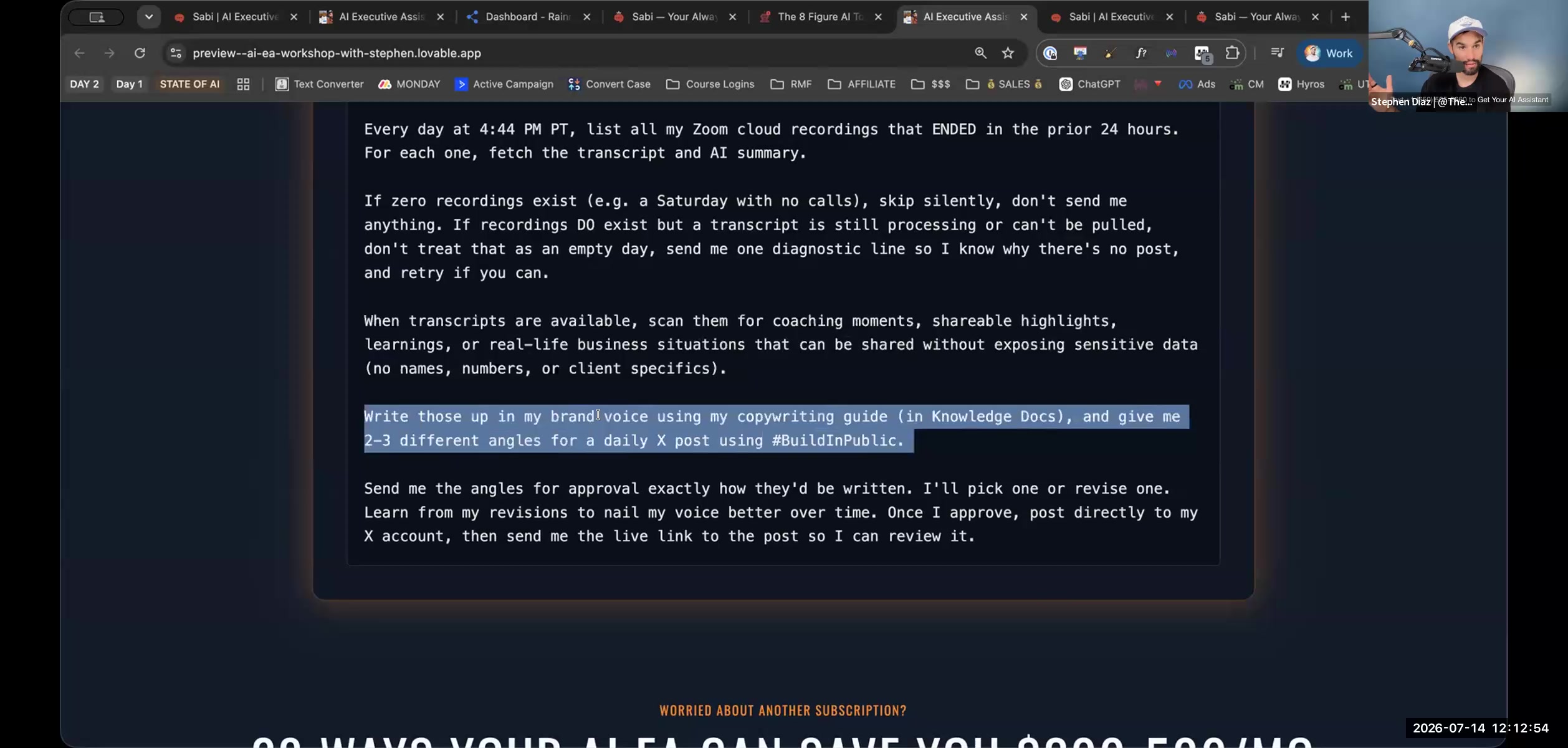Open the Active Campaign bookmark
1568x748 pixels.
click(504, 84)
